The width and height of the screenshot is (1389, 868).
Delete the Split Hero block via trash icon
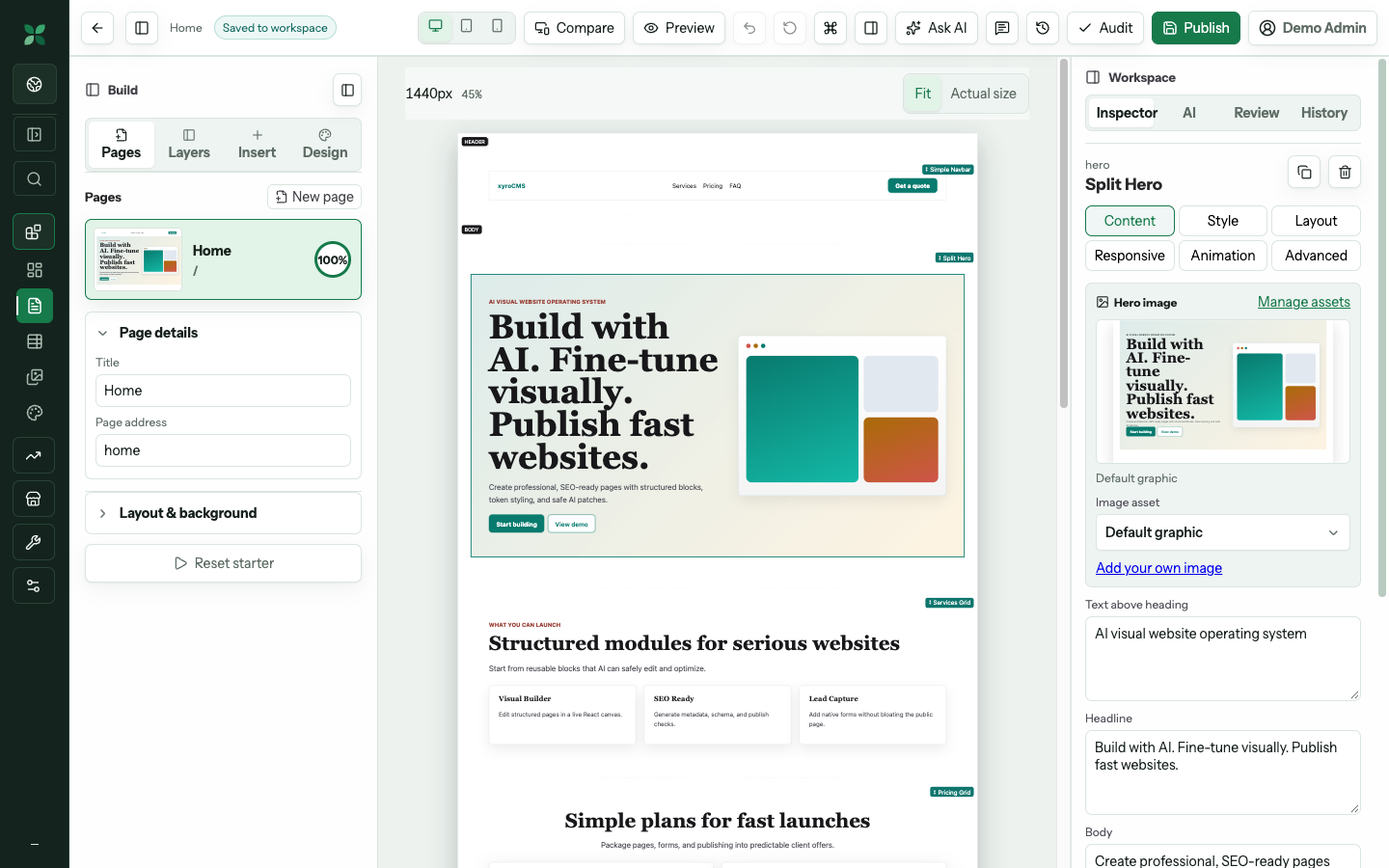click(x=1345, y=173)
